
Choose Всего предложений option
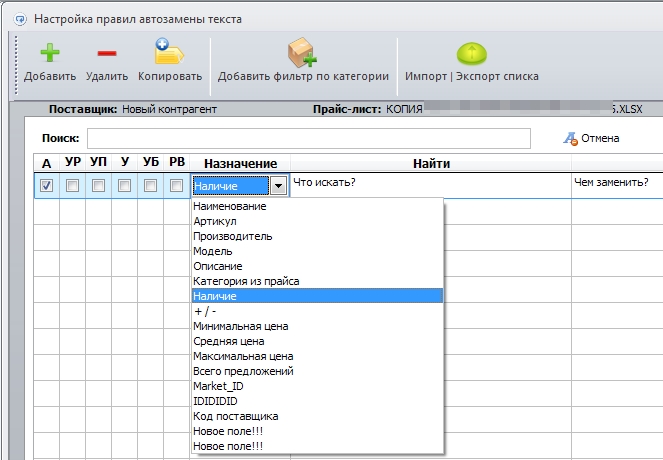coord(317,371)
